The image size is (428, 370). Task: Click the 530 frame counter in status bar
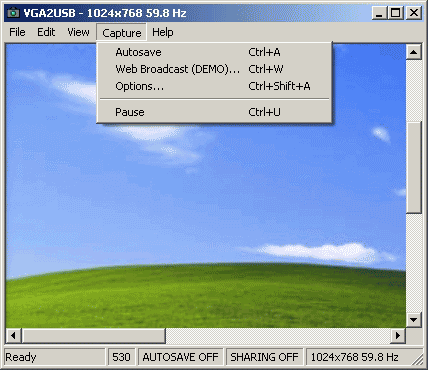121,357
